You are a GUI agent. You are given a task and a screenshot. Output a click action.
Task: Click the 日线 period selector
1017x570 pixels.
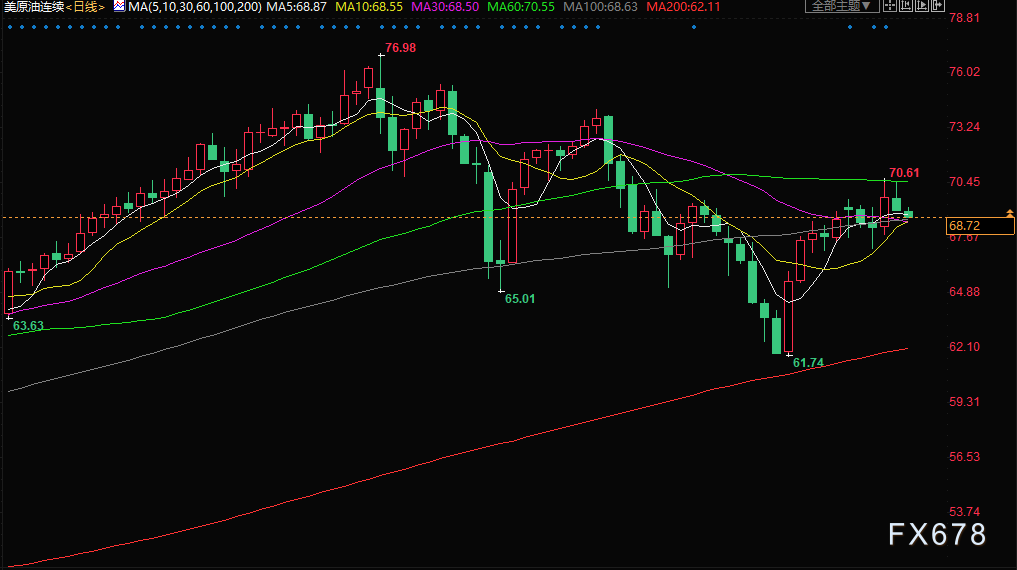pos(85,7)
